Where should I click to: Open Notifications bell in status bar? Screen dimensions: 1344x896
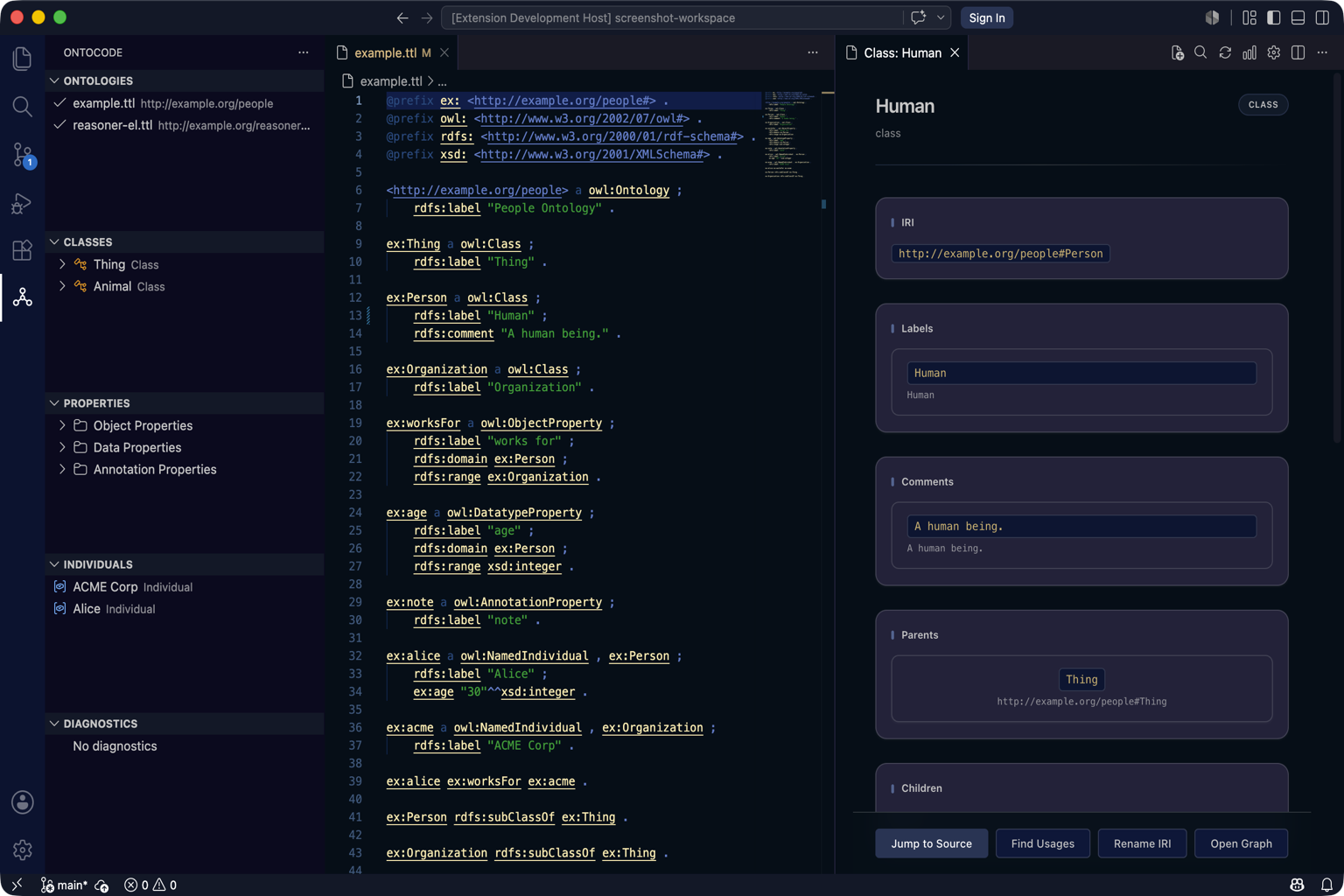(x=1326, y=885)
